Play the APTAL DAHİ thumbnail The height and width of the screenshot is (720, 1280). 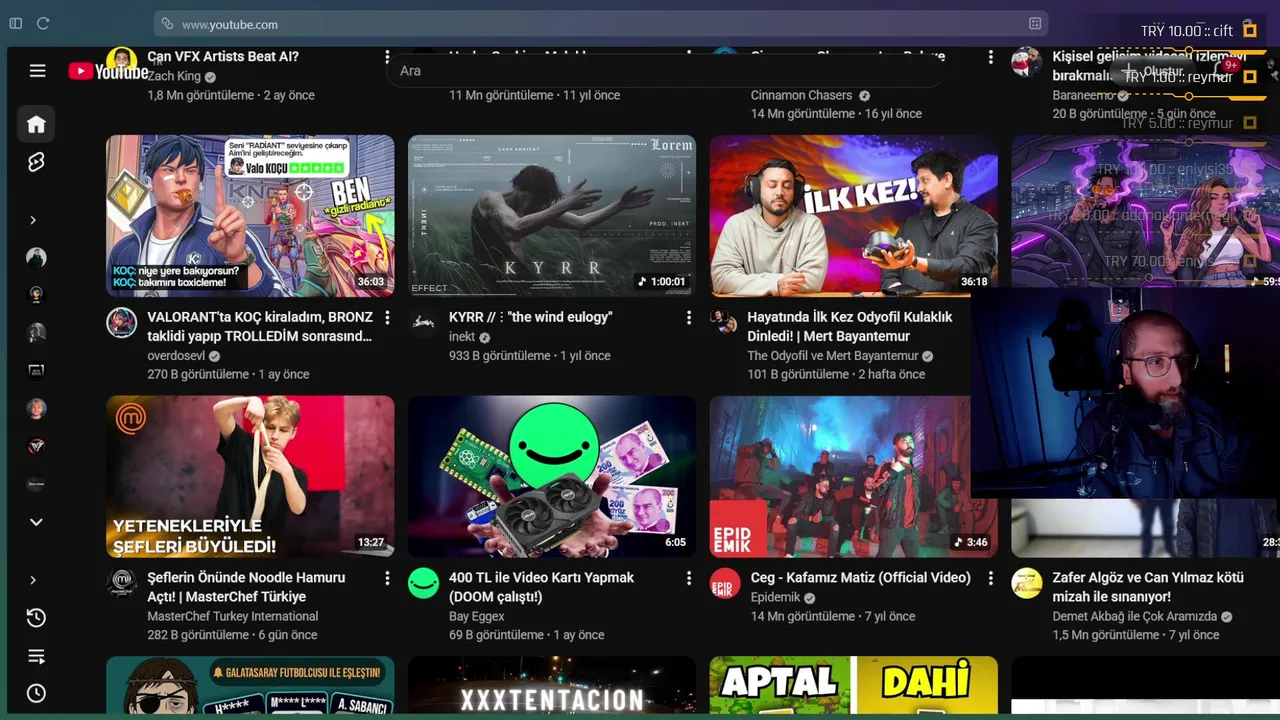tap(853, 685)
